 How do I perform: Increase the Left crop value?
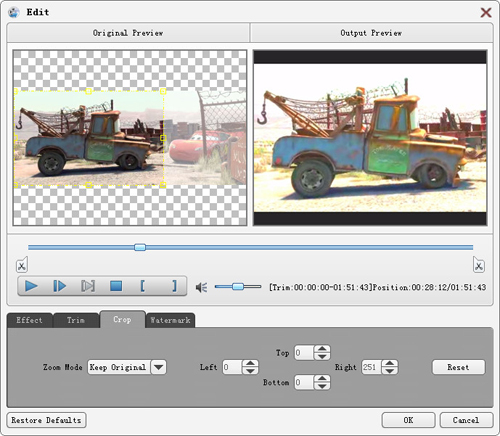250,363
